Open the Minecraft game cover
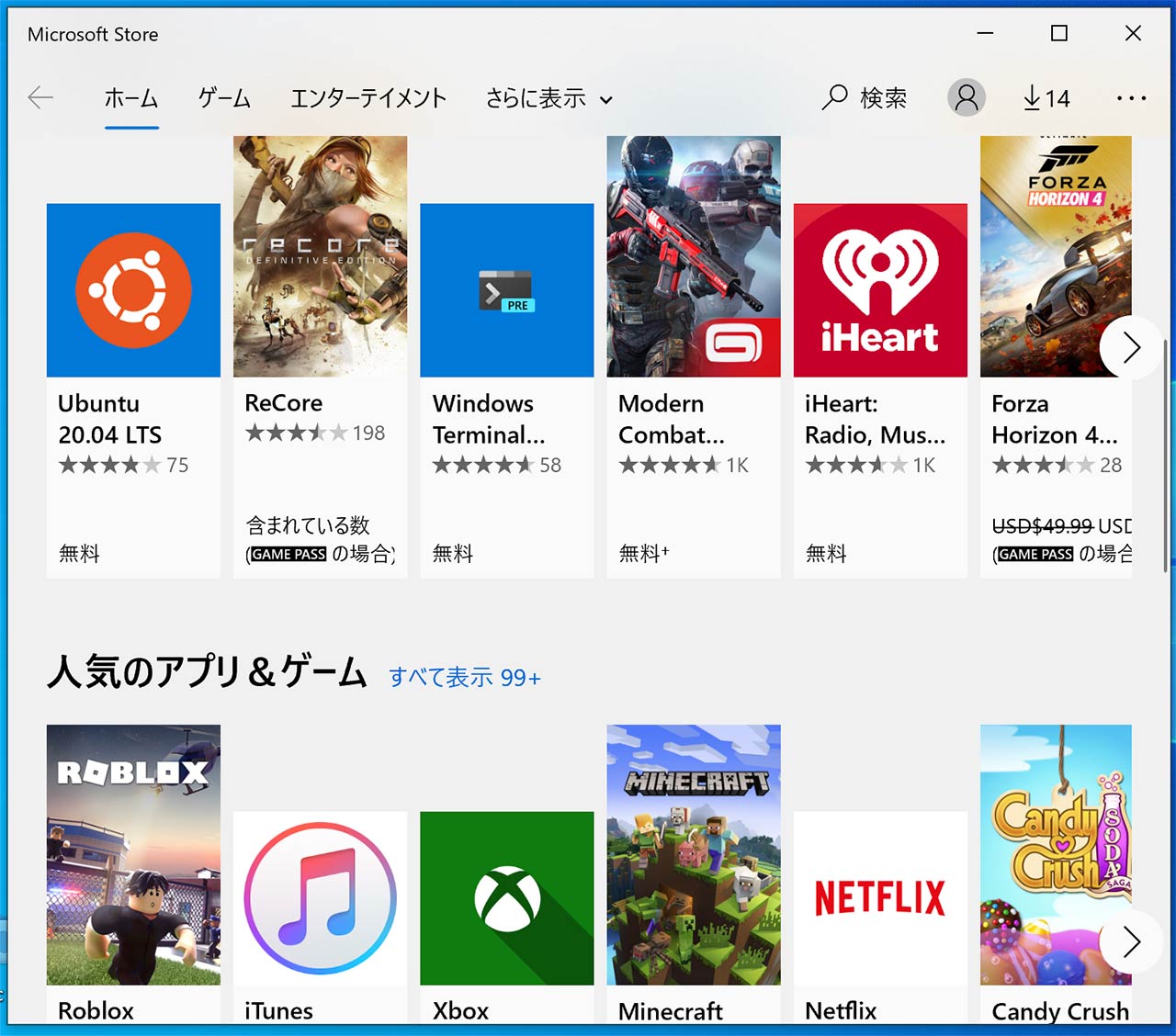 [x=694, y=855]
